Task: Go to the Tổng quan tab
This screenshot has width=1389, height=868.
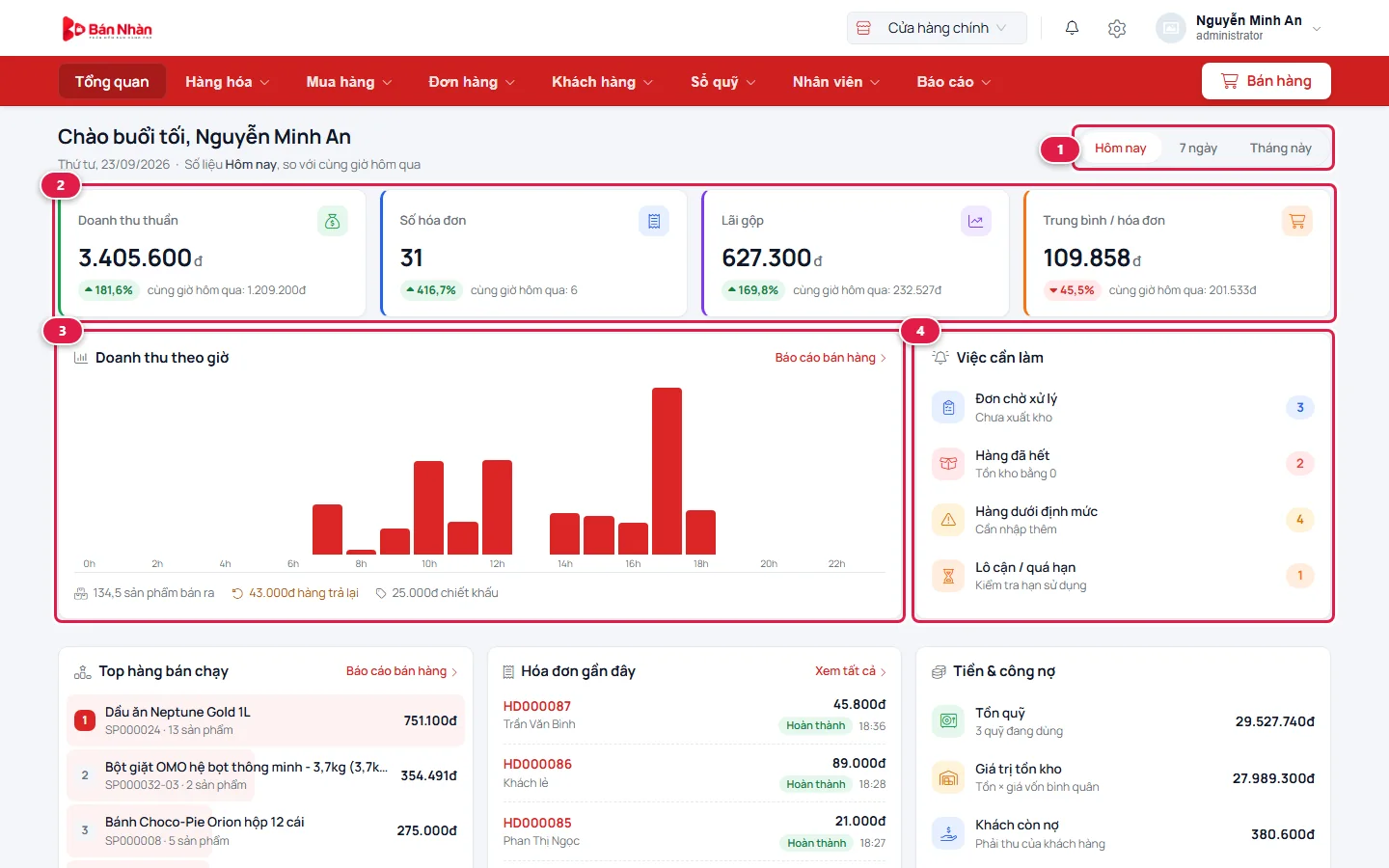Action: [x=112, y=82]
